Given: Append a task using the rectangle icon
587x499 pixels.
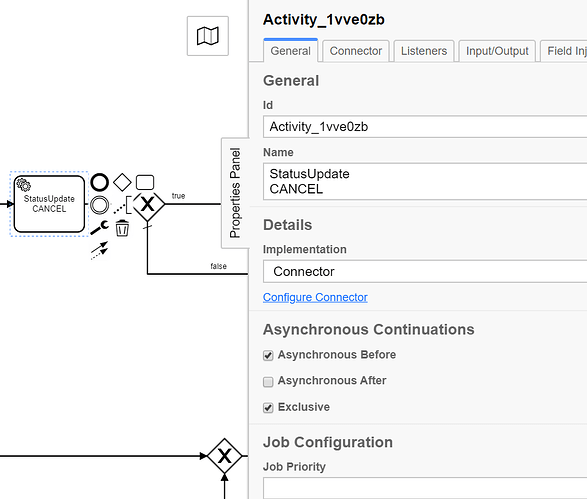Looking at the screenshot, I should [145, 182].
